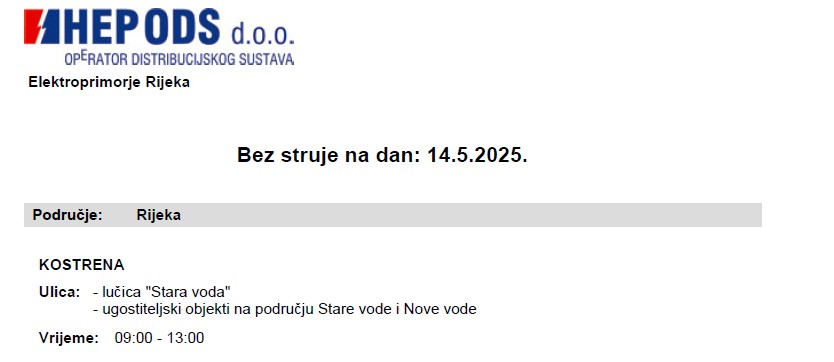Click the Operator distribucijskog sustava tagline
834x362 pixels.
tap(179, 58)
